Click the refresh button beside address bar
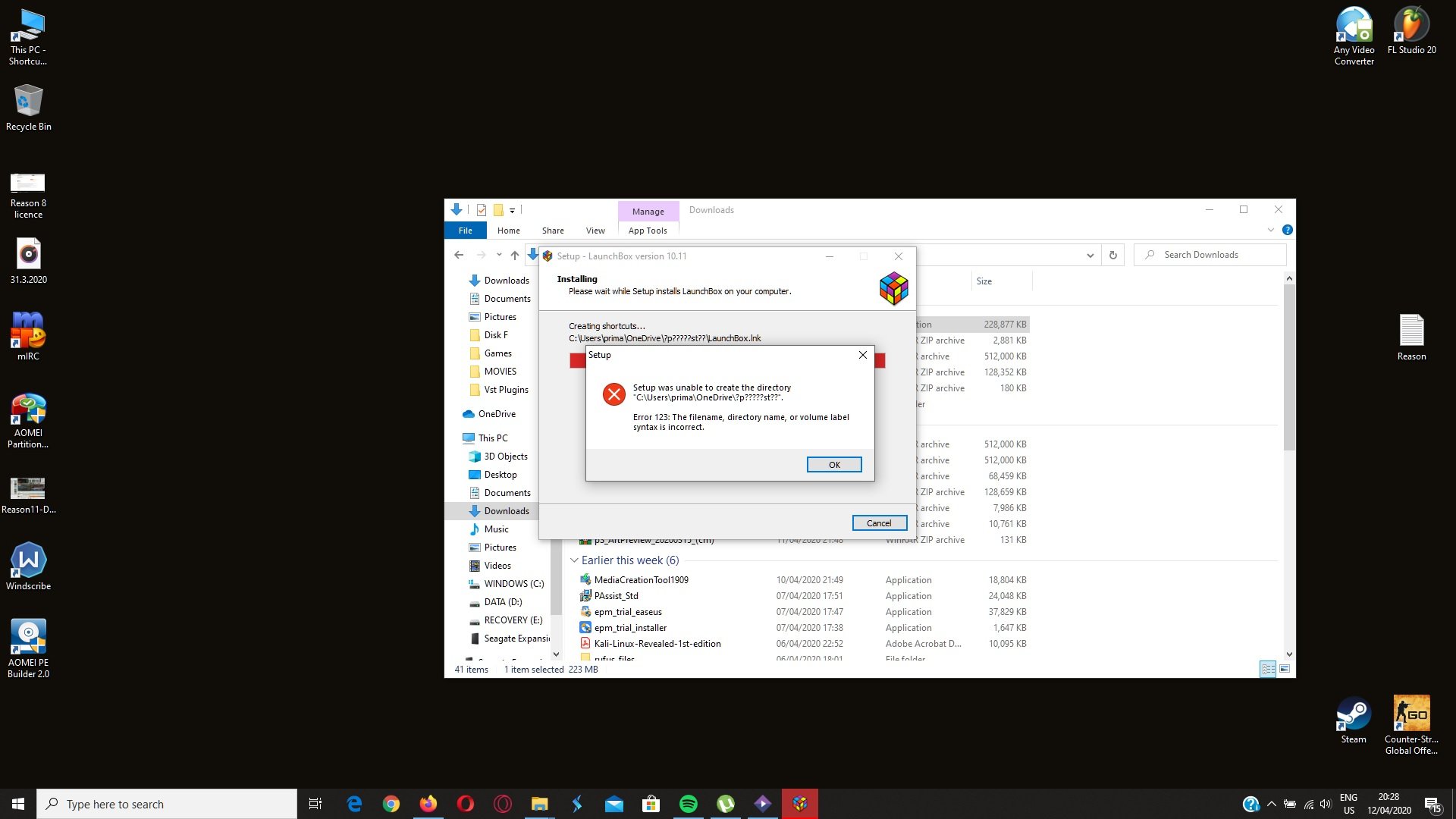This screenshot has width=1456, height=819. 1112,255
